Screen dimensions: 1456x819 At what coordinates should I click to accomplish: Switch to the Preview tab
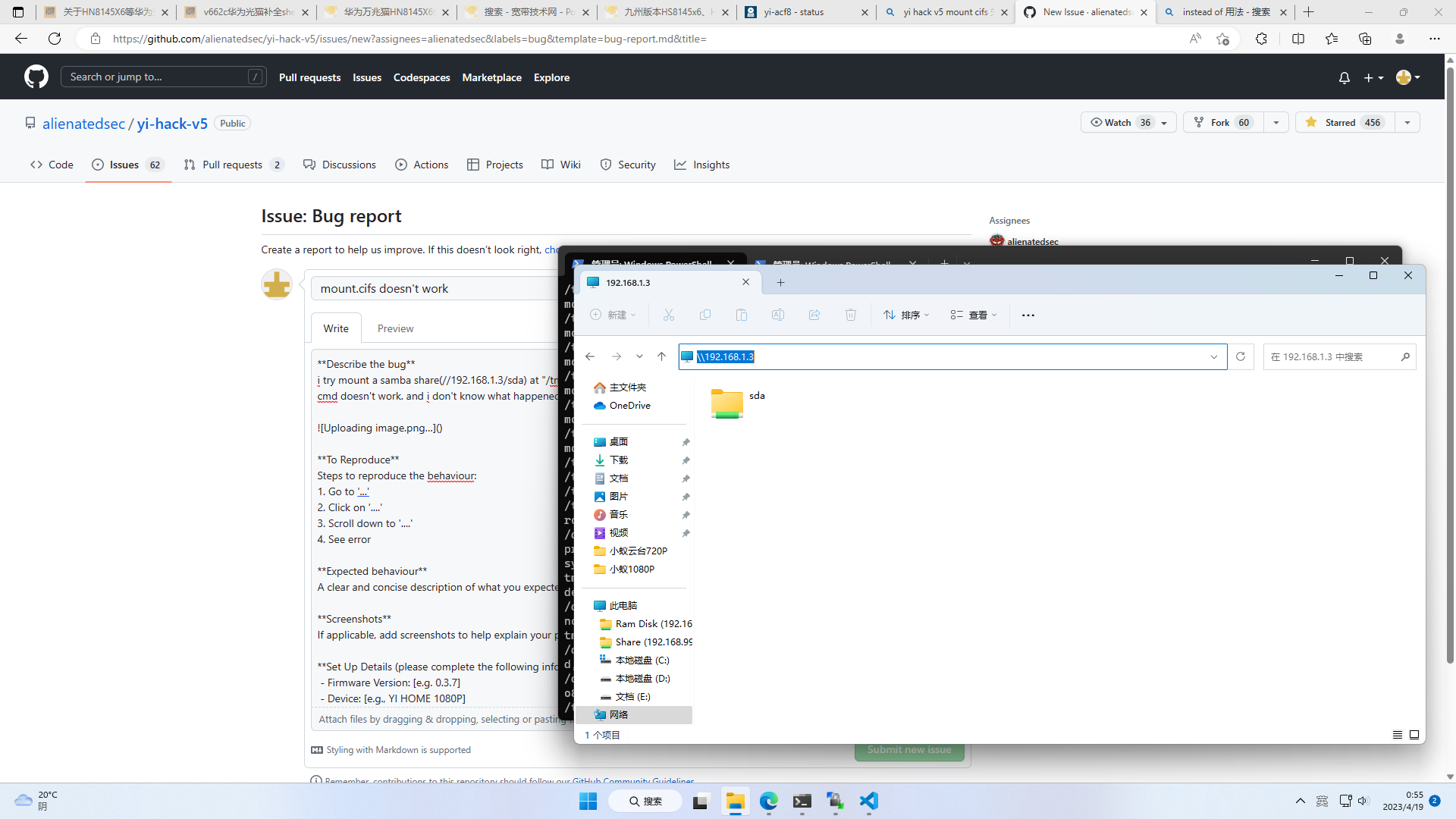pos(395,328)
